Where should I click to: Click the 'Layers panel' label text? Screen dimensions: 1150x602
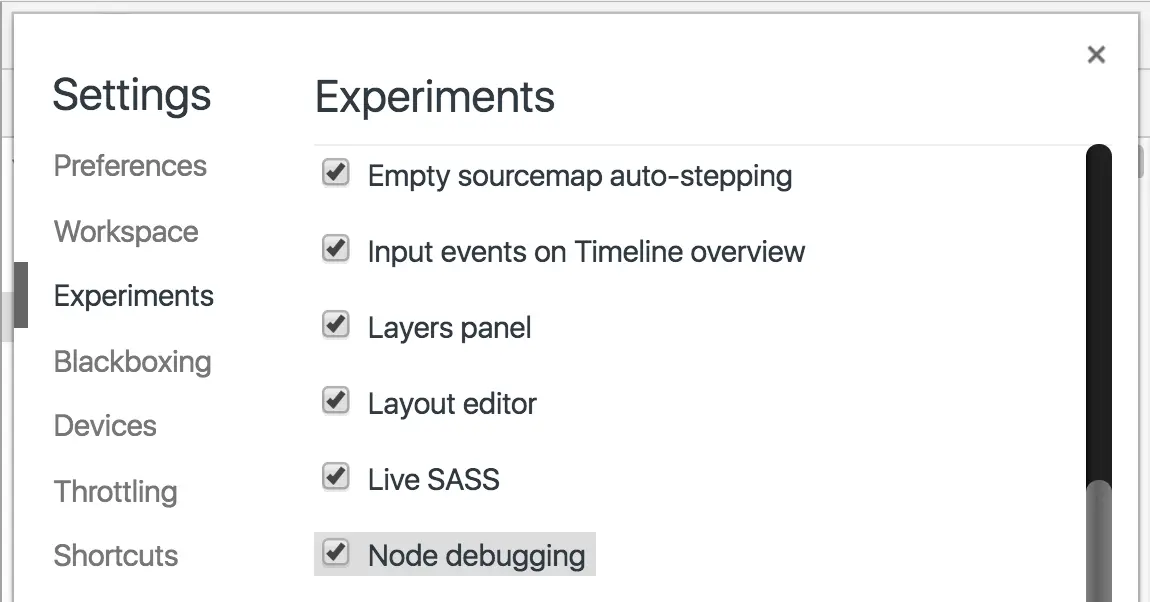(x=450, y=328)
